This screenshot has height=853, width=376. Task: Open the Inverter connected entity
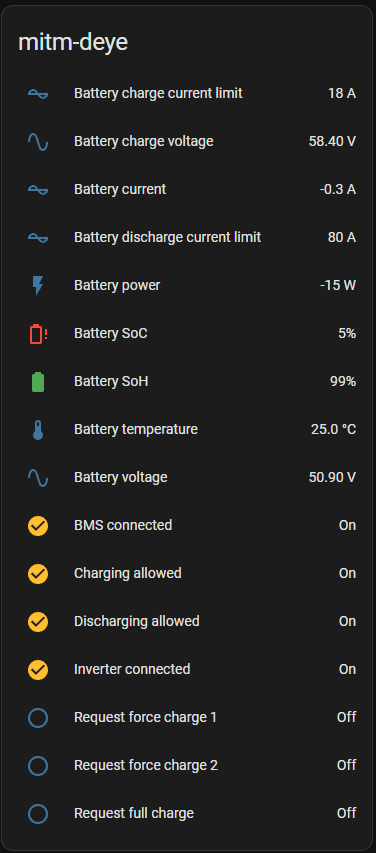188,669
